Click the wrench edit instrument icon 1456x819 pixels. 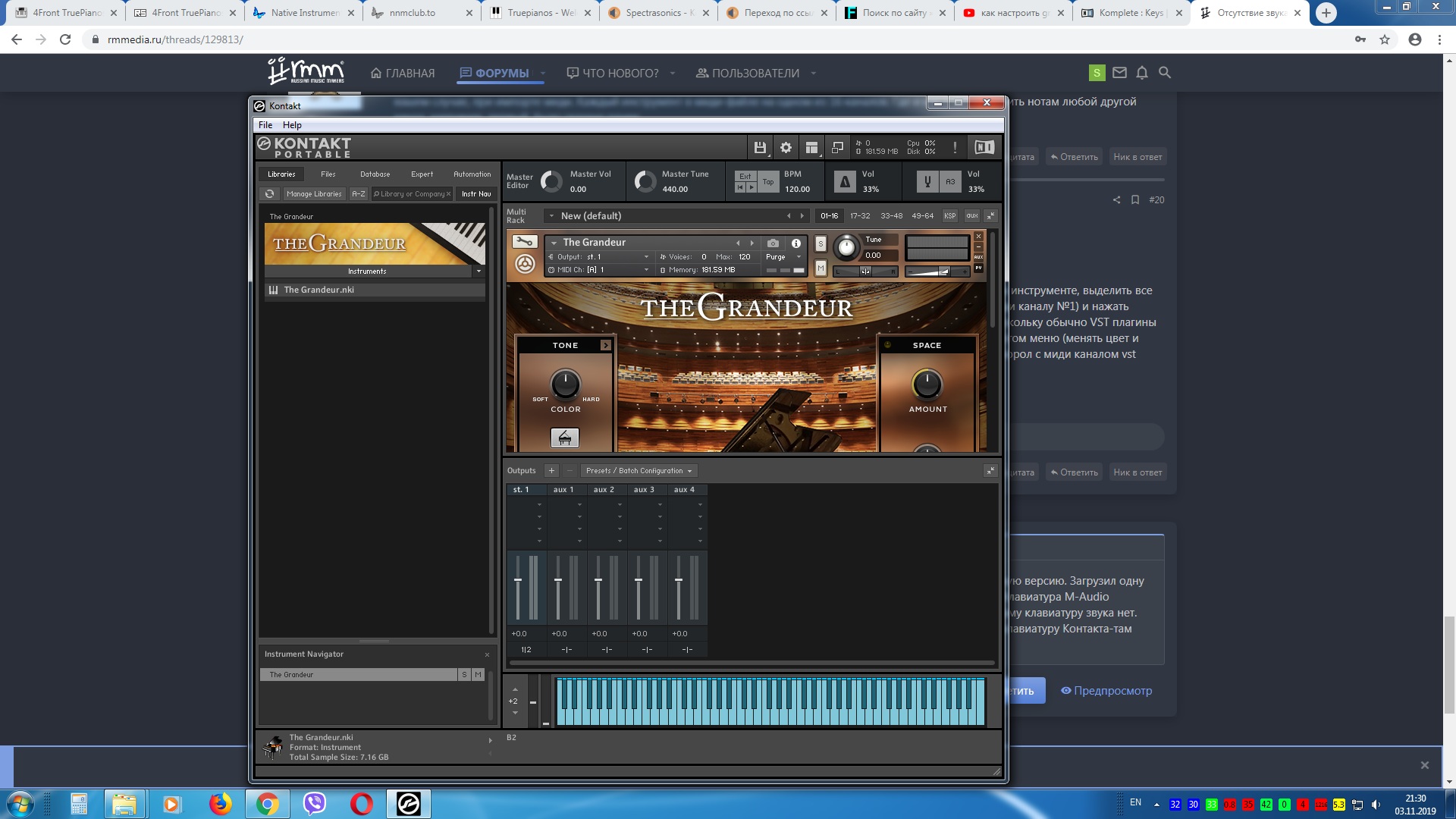(524, 242)
